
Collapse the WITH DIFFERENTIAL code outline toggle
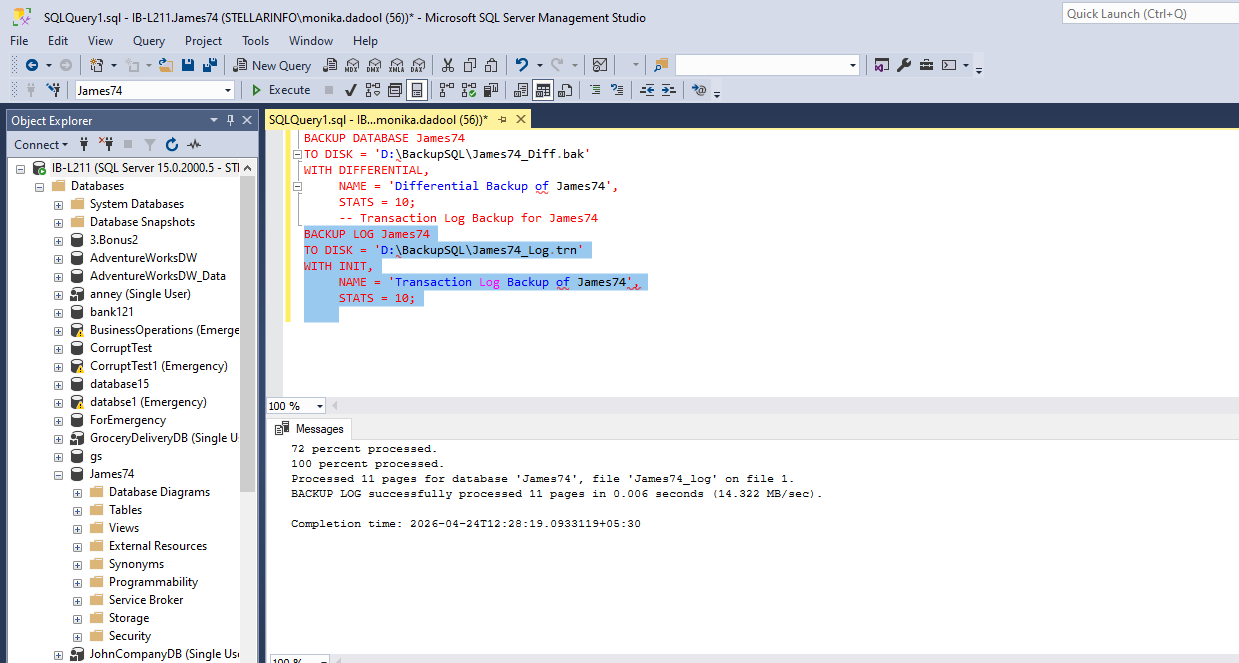297,186
